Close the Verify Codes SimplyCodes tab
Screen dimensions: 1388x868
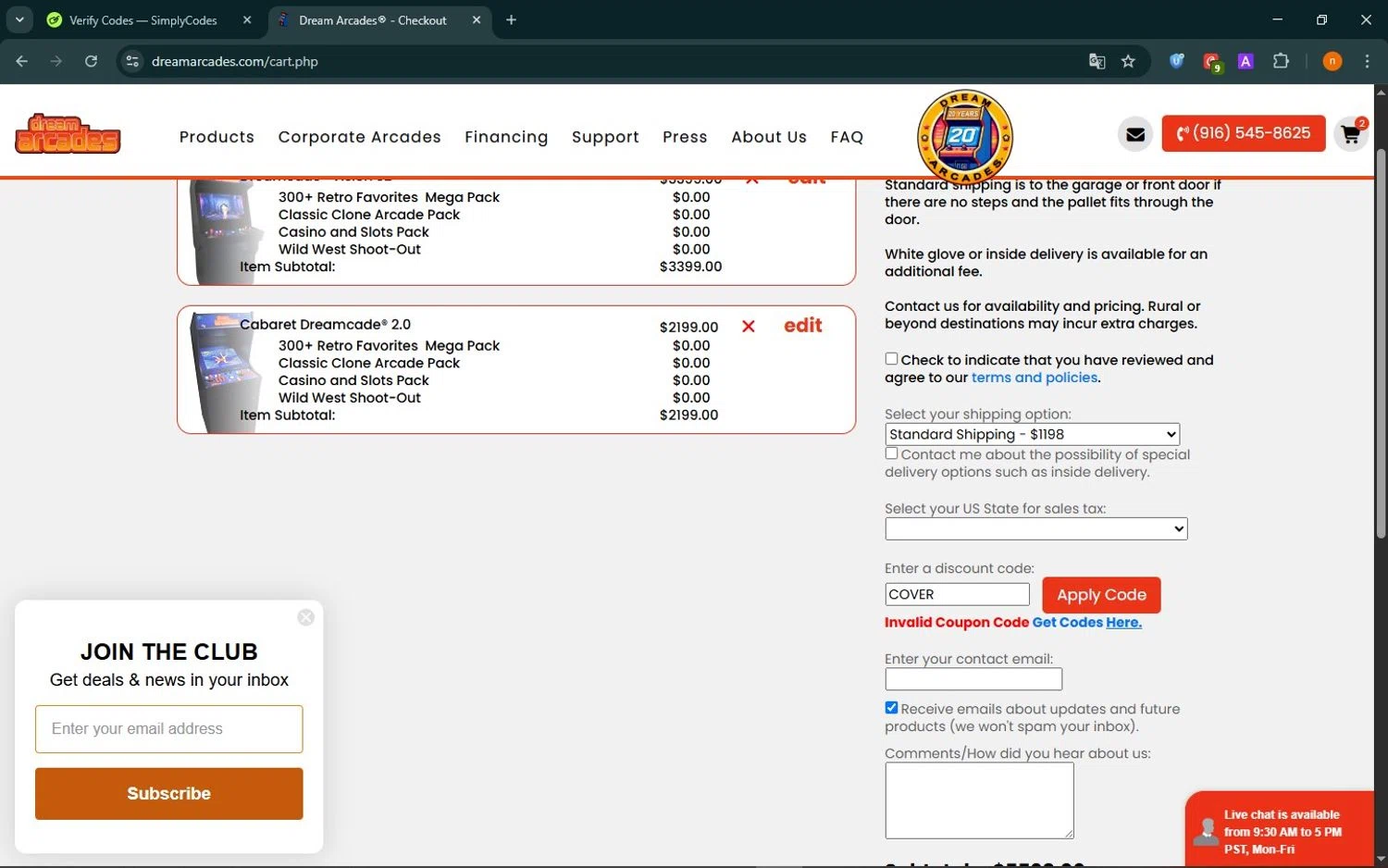tap(247, 19)
